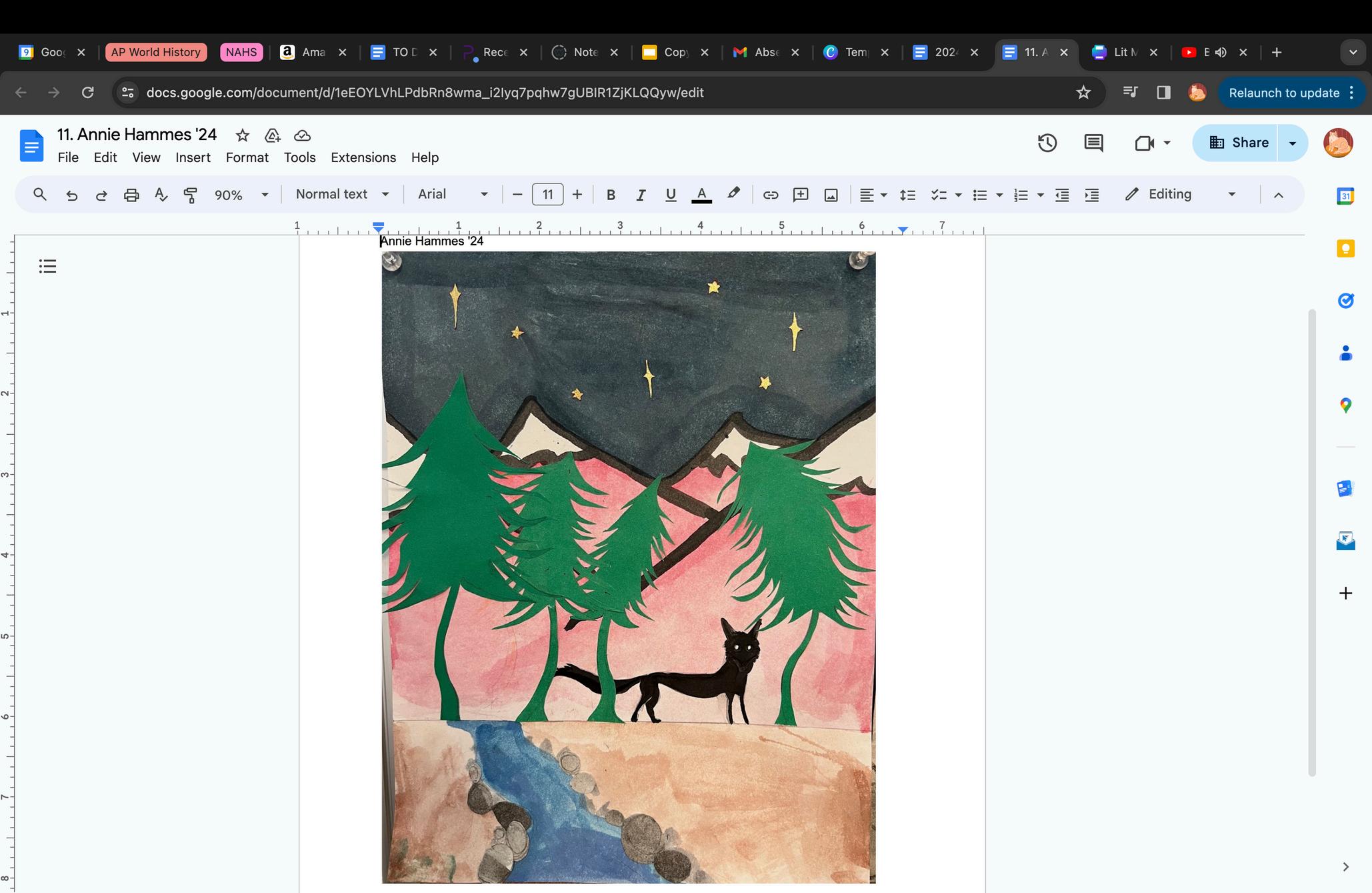Click the insert image icon

coord(831,195)
